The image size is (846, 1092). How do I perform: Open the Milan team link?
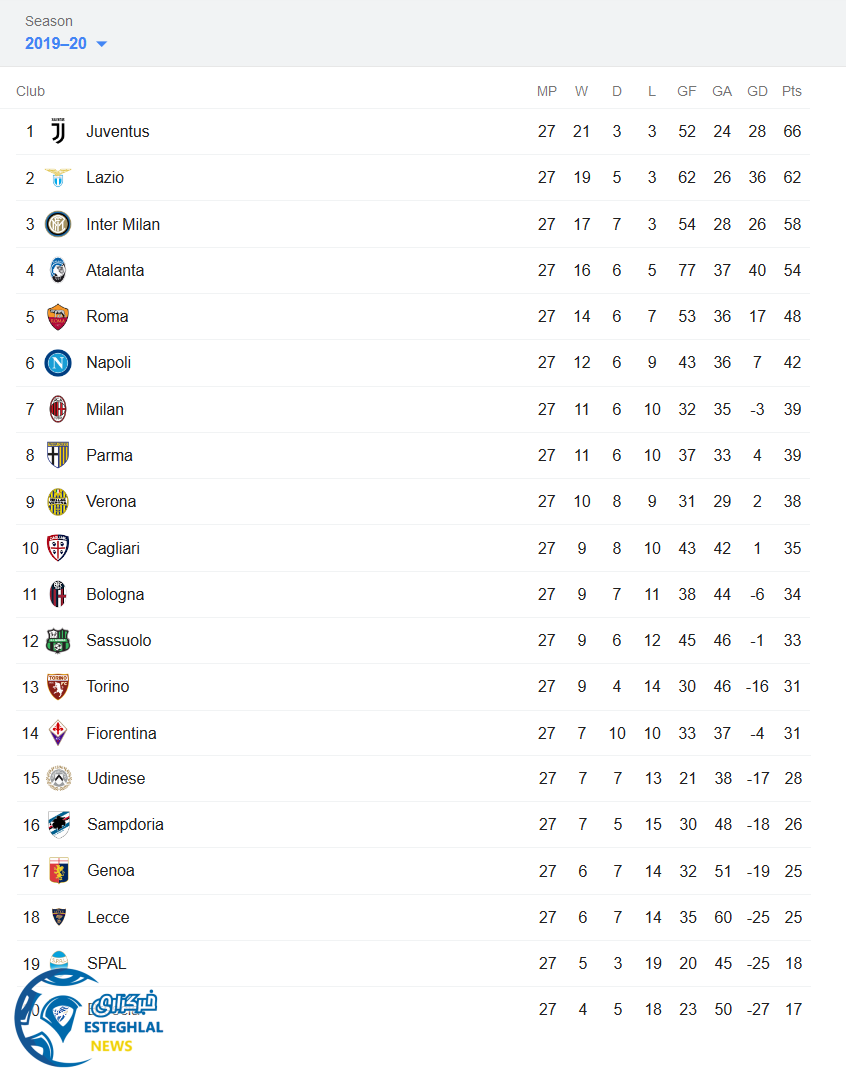coord(105,409)
